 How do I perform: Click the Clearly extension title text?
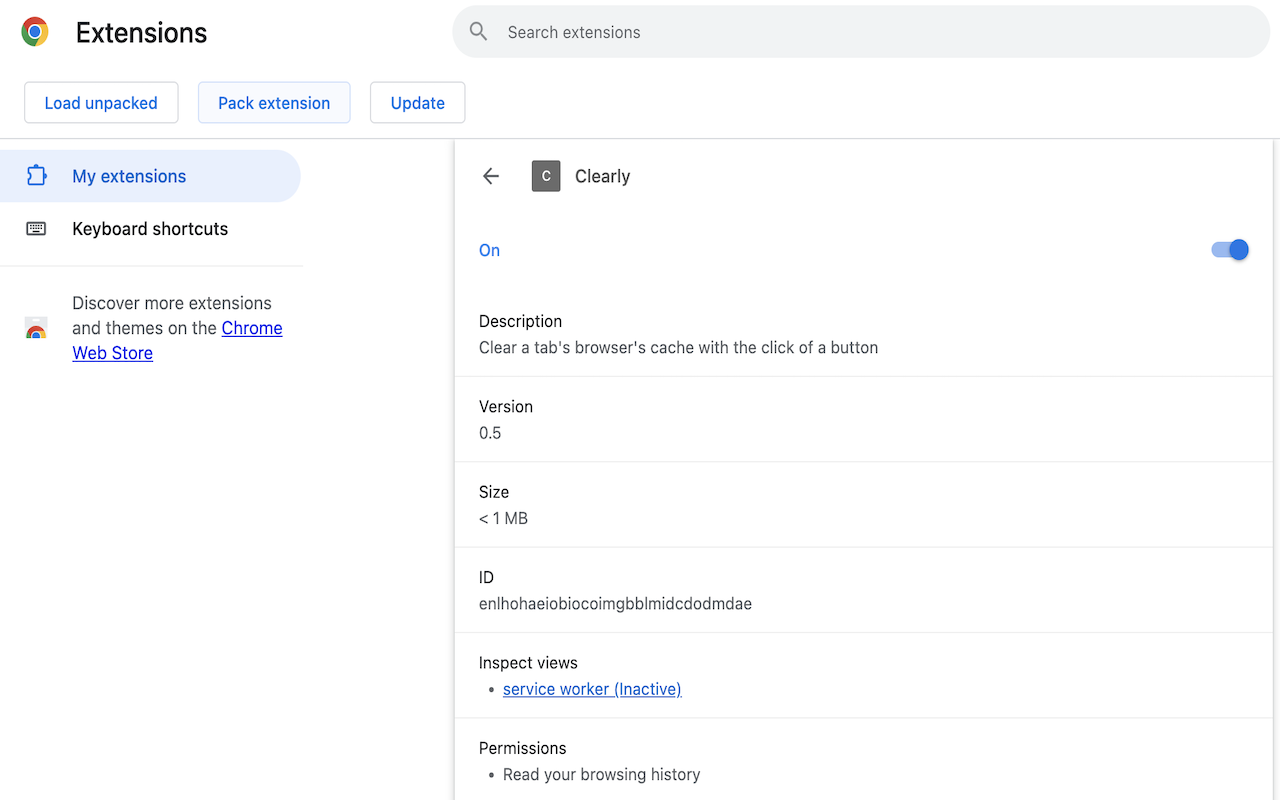click(602, 175)
